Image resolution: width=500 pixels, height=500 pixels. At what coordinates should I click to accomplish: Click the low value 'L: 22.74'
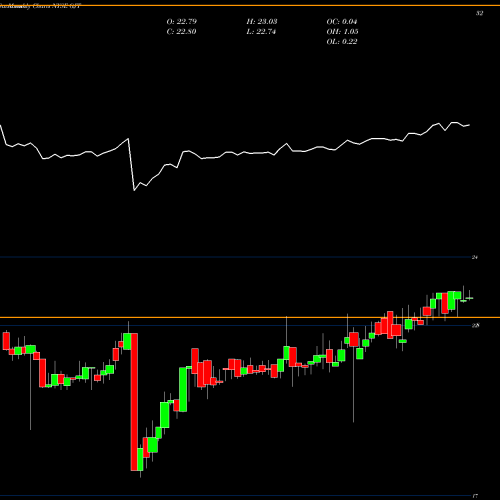click(261, 32)
